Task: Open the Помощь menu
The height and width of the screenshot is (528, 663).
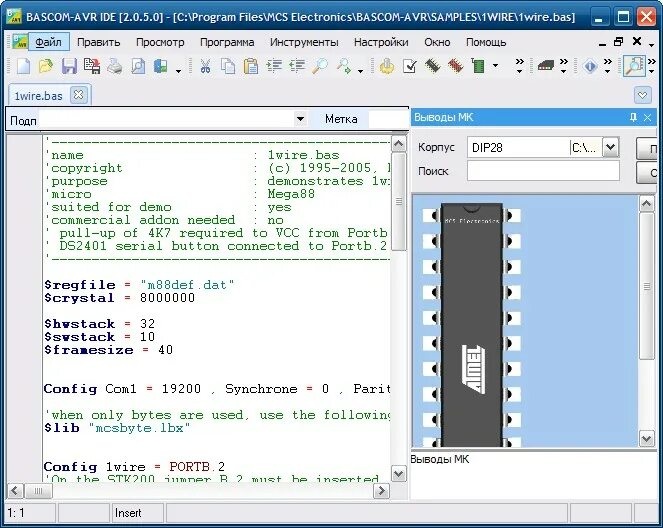Action: [x=486, y=42]
